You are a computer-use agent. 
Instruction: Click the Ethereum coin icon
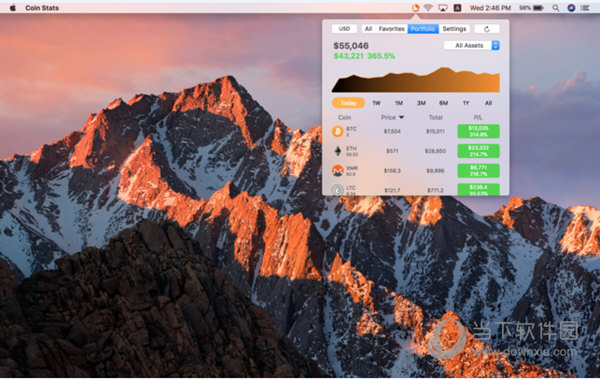click(338, 151)
